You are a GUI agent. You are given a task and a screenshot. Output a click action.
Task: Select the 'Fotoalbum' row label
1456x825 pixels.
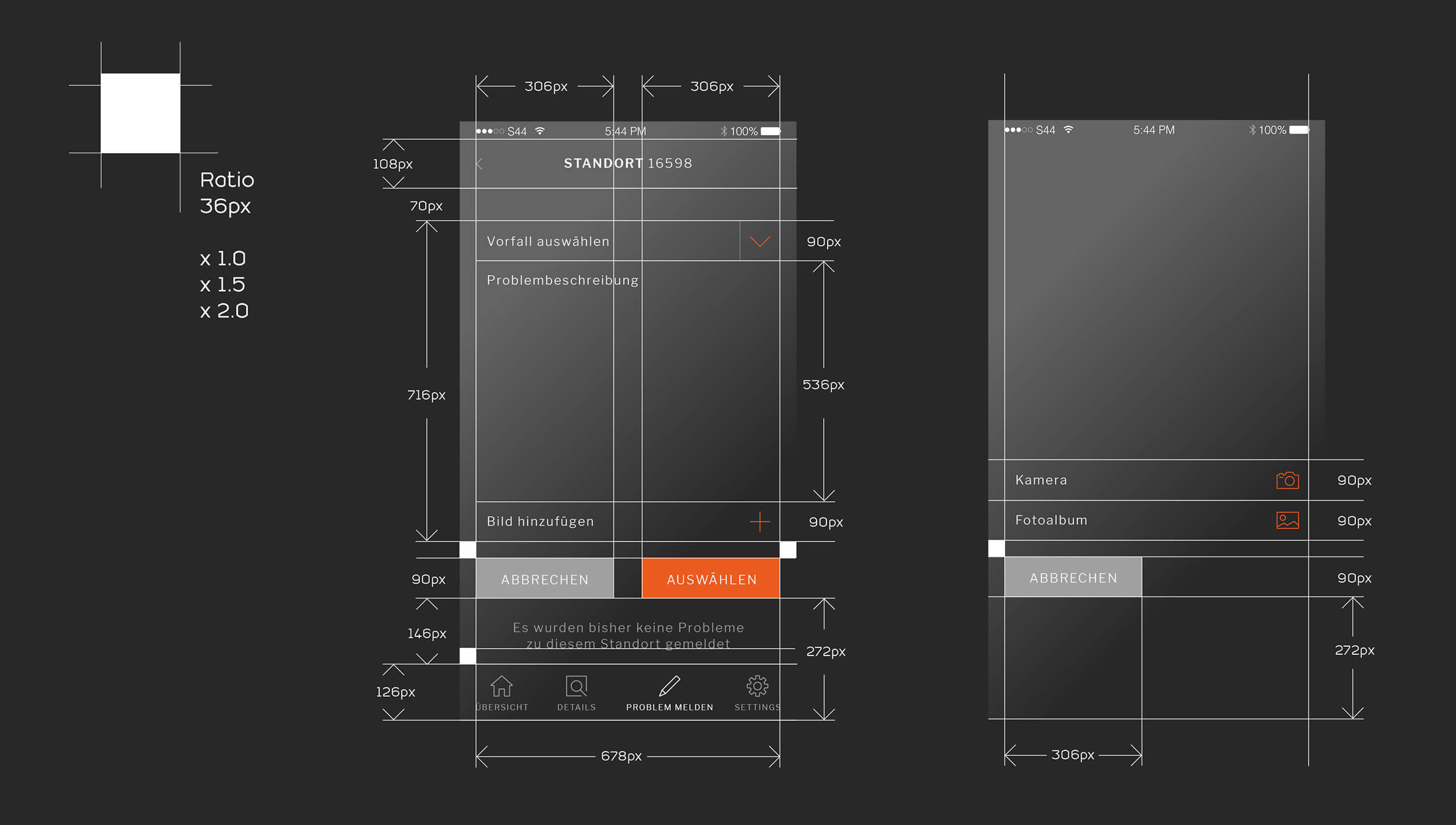(x=1051, y=520)
